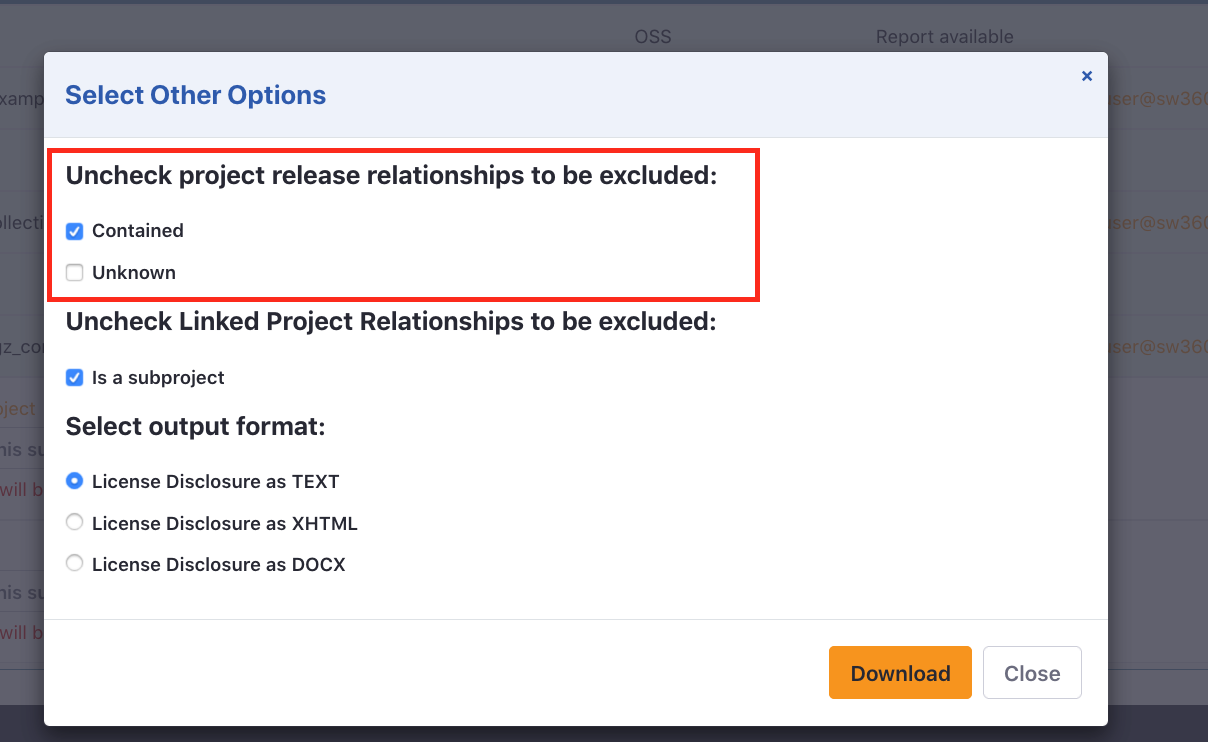The height and width of the screenshot is (742, 1208).
Task: Click the Download button
Action: point(899,672)
